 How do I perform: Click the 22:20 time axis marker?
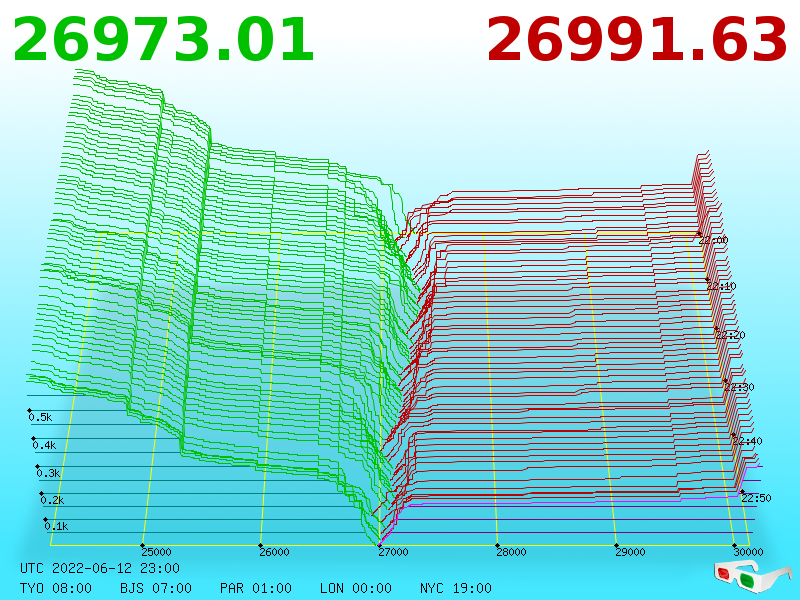pos(730,335)
